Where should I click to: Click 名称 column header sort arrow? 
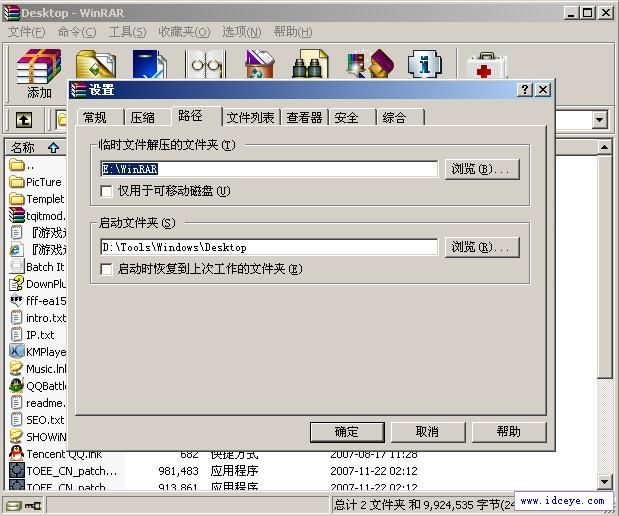click(53, 148)
